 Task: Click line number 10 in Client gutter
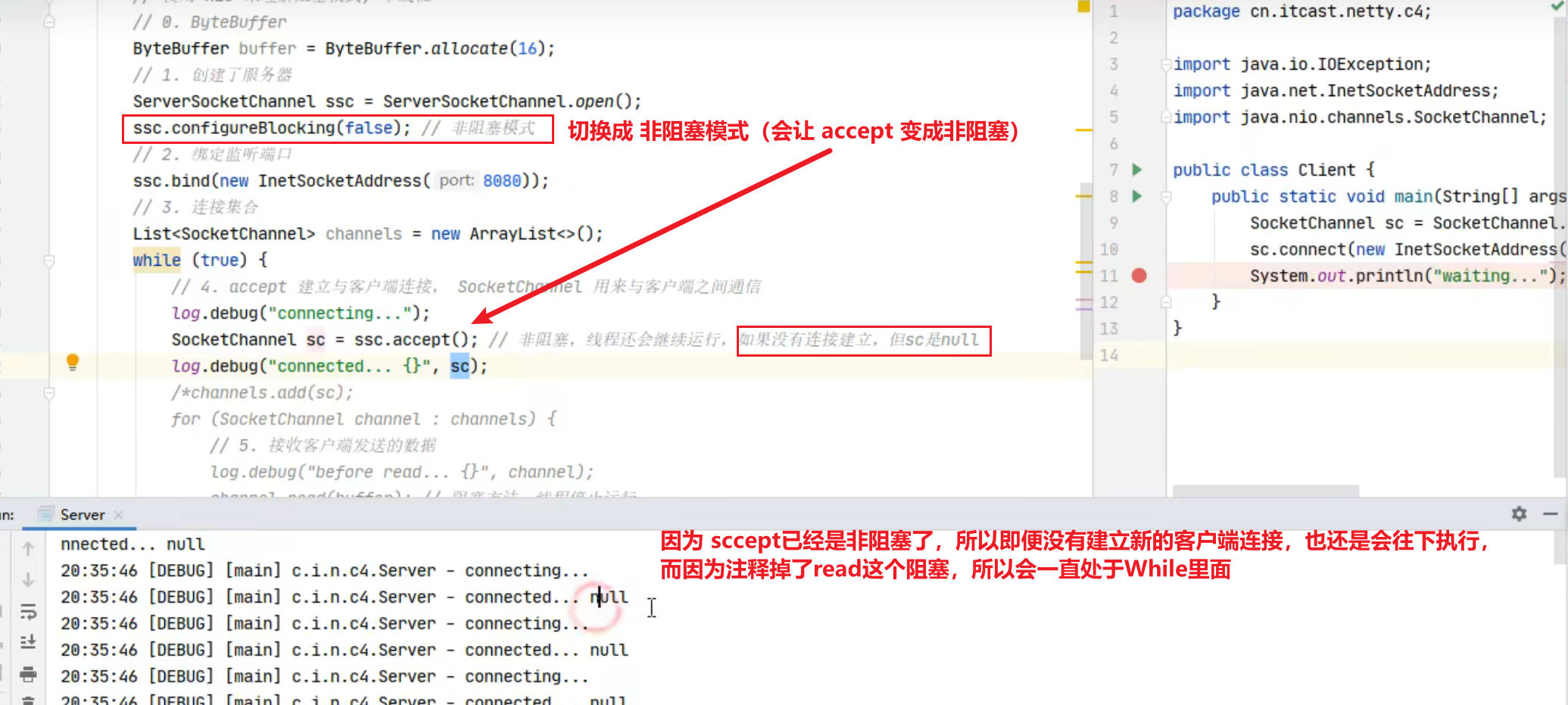tap(1109, 249)
